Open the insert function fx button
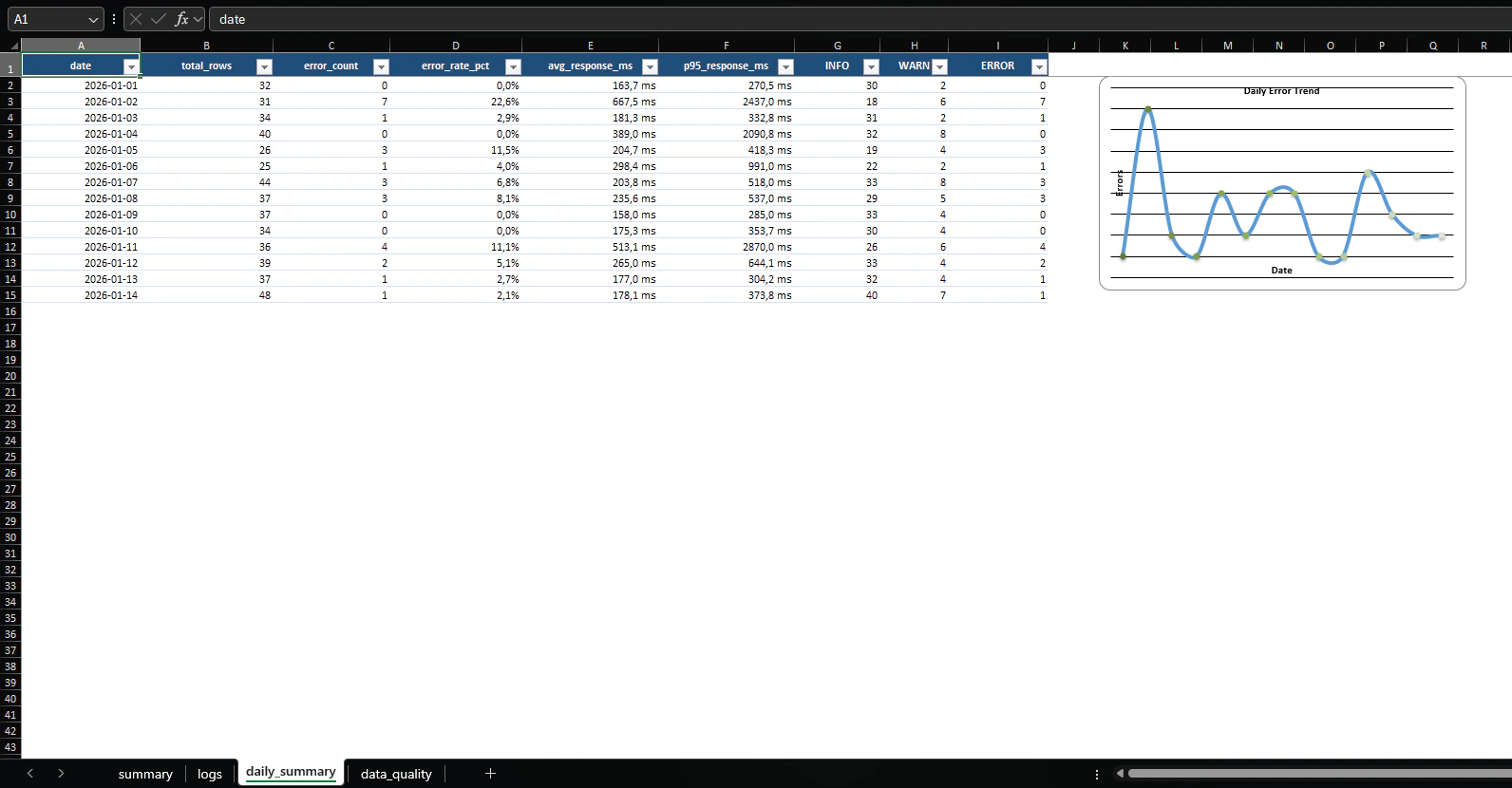The height and width of the screenshot is (788, 1512). (181, 19)
